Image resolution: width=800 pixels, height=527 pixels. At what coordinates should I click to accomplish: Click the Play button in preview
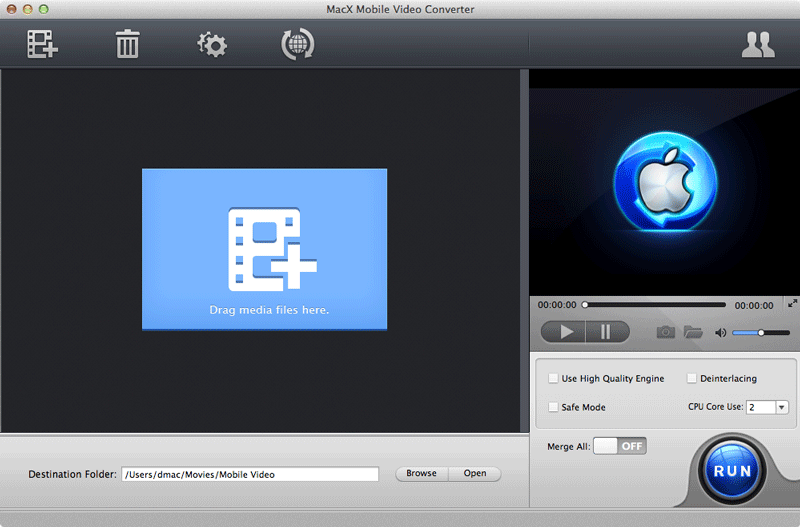[563, 332]
